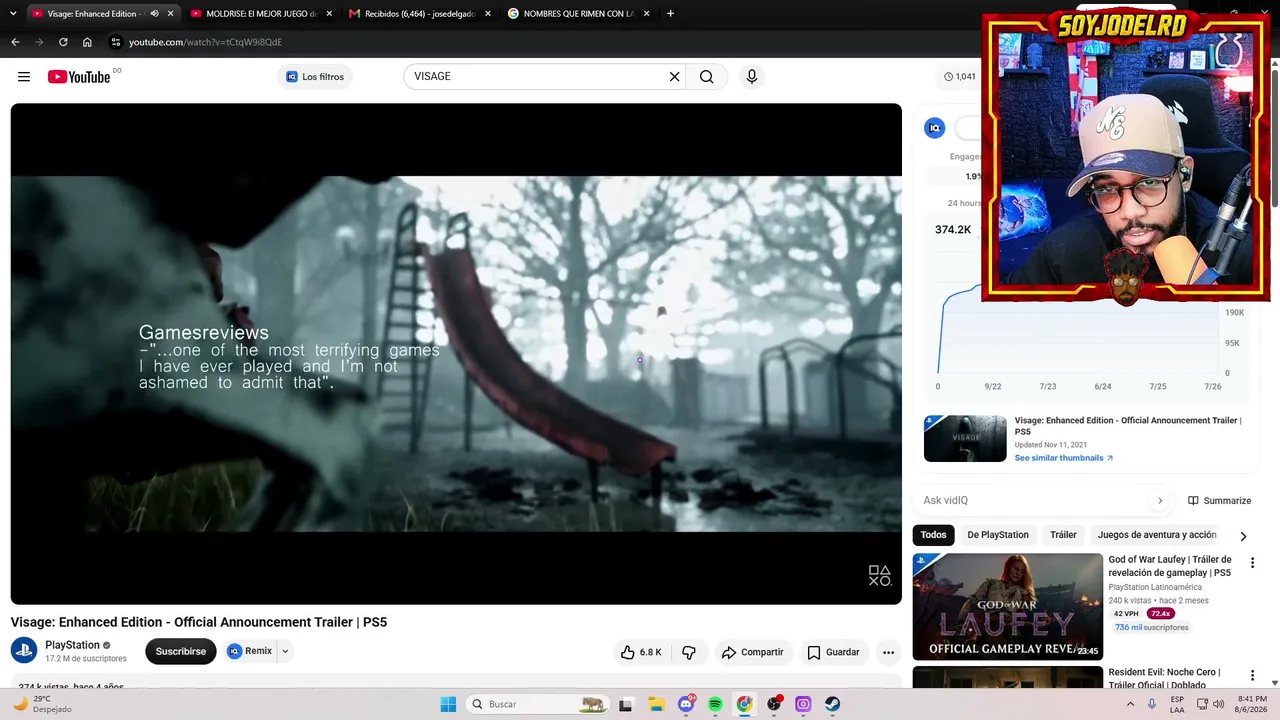The width and height of the screenshot is (1280, 720).
Task: Focus the YouTube search field
Action: pos(538,77)
